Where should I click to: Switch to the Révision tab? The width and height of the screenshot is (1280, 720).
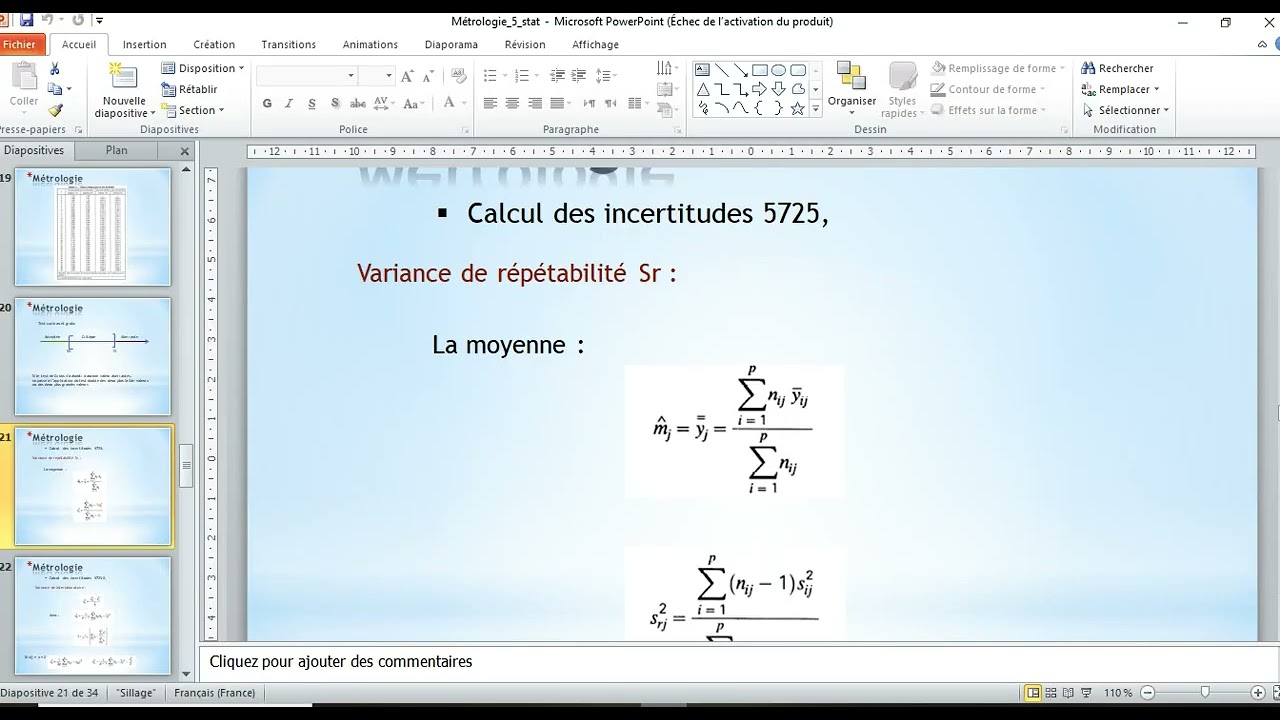coord(525,44)
